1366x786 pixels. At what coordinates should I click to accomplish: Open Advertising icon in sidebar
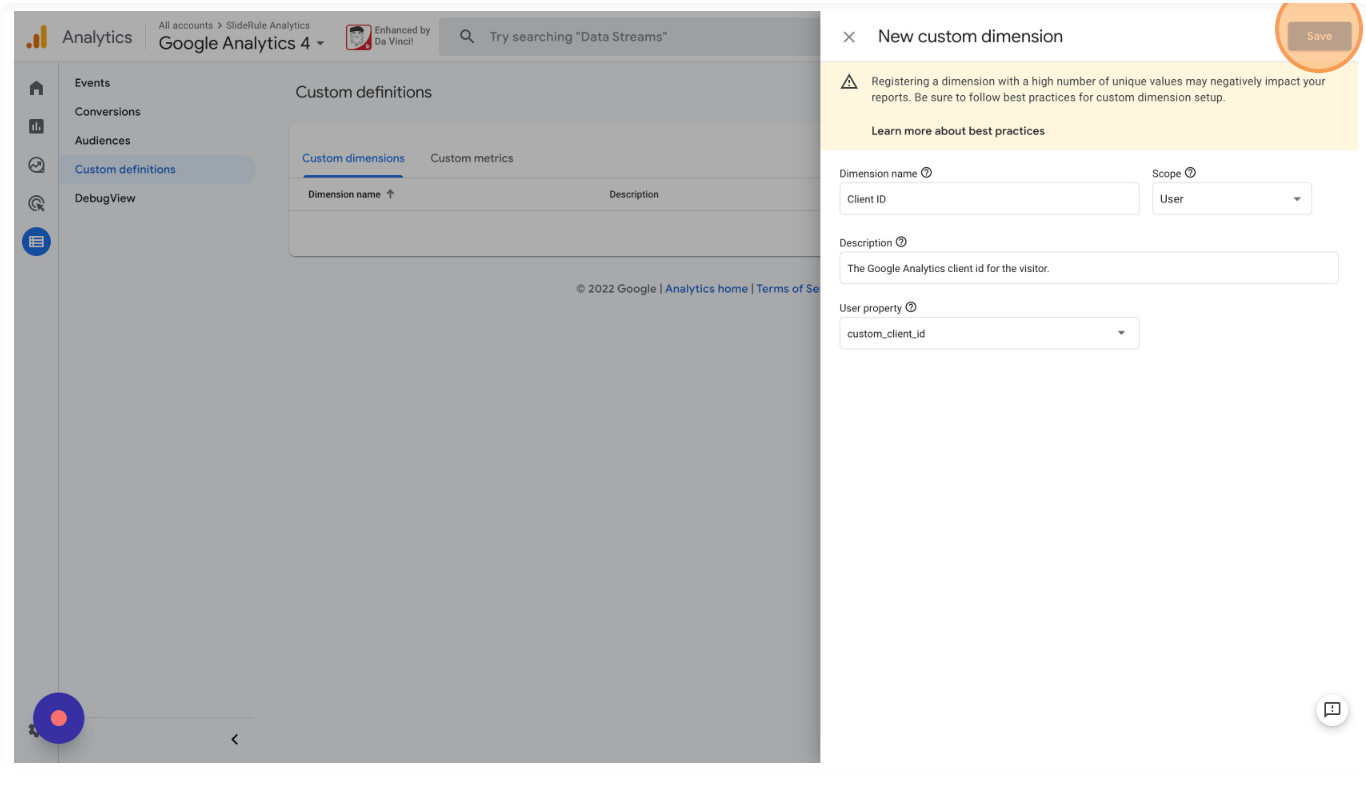(36, 203)
